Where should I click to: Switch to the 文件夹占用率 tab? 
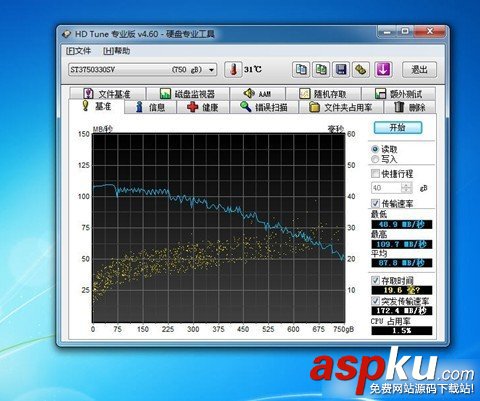(x=341, y=107)
